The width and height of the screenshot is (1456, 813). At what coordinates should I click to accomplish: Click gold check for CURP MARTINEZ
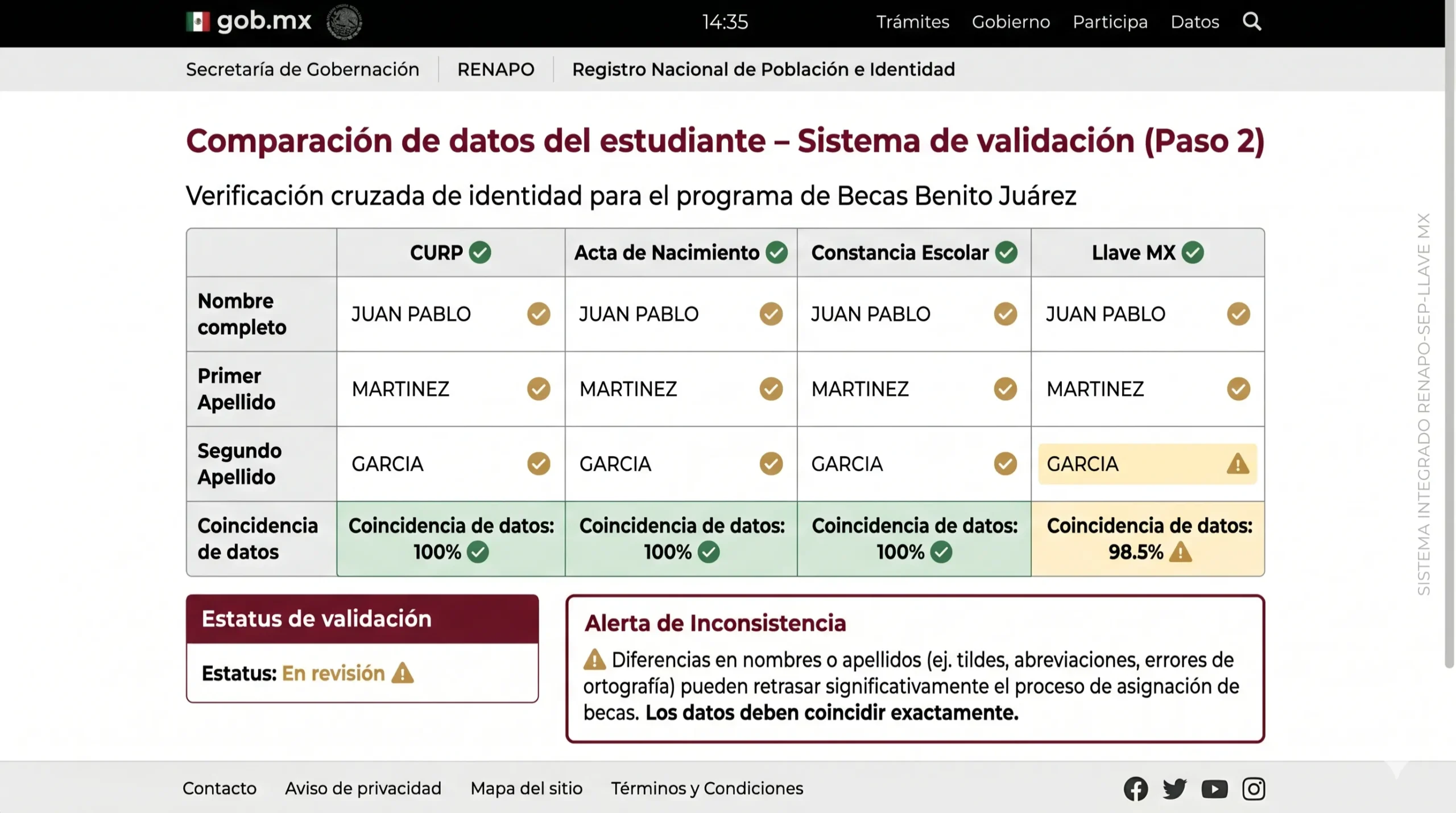tap(539, 389)
